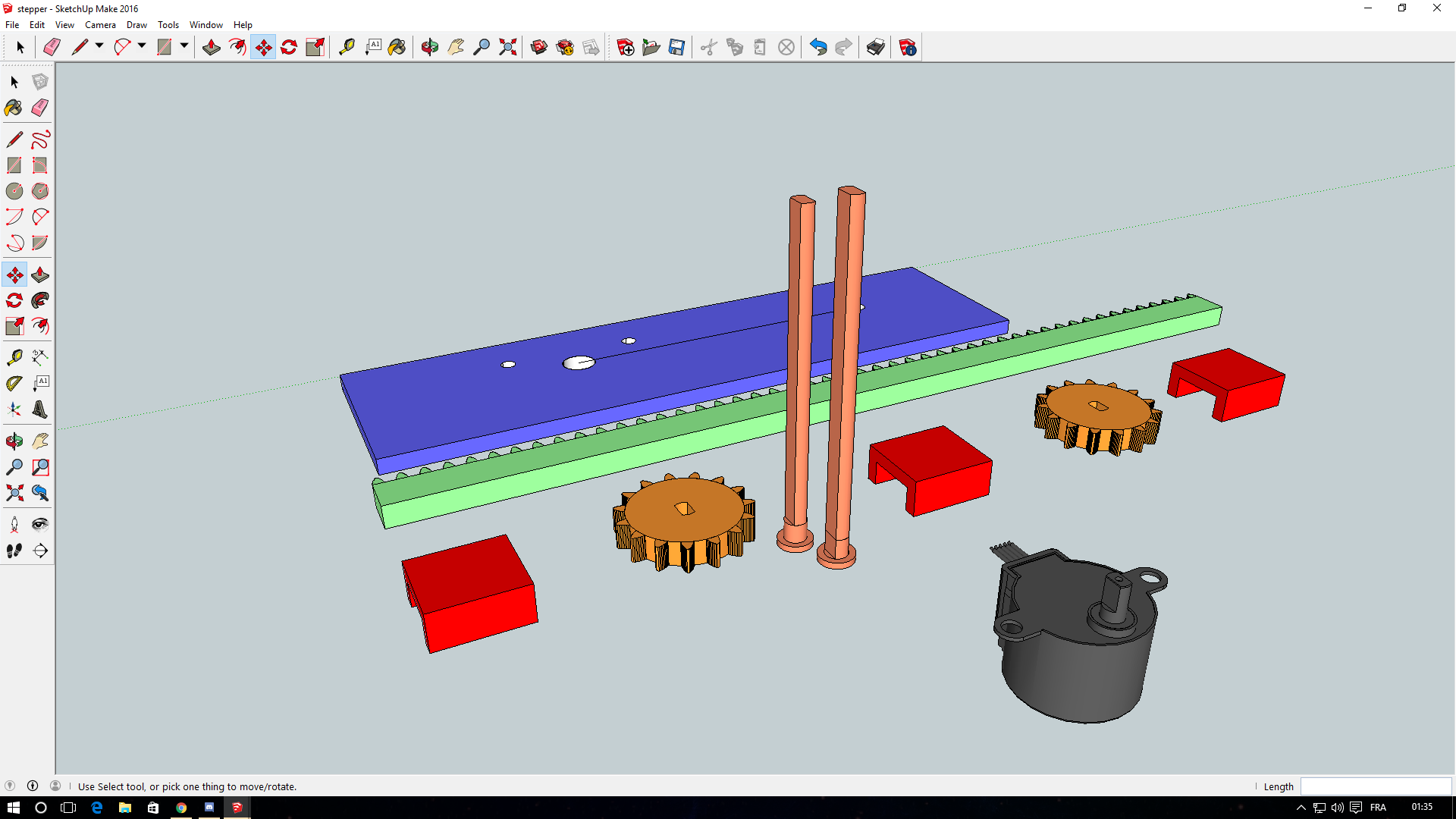Save the model with floppy icon
The image size is (1456, 819).
click(x=677, y=47)
